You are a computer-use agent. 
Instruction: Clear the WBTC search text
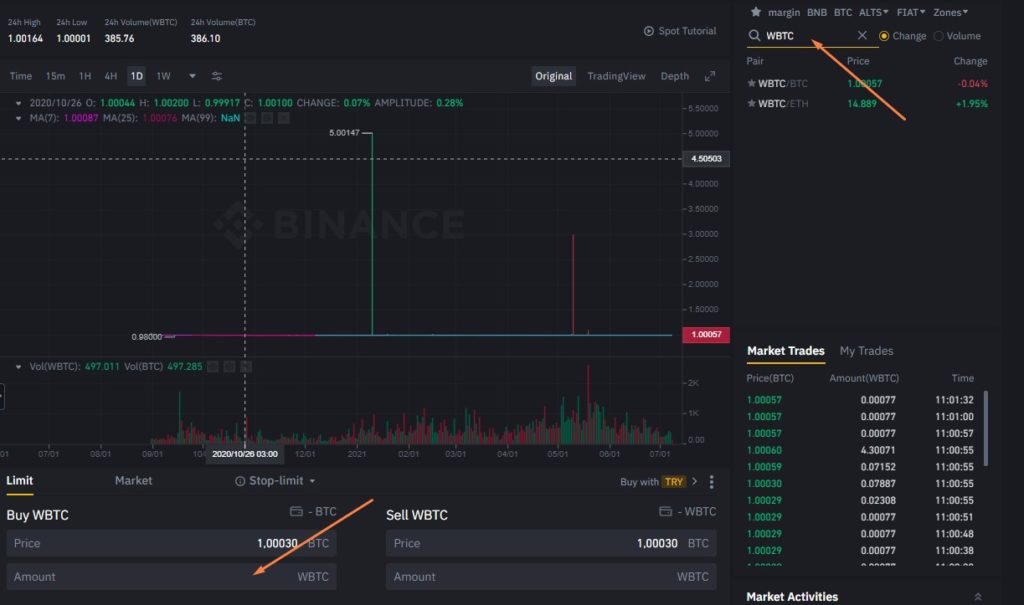(x=862, y=35)
